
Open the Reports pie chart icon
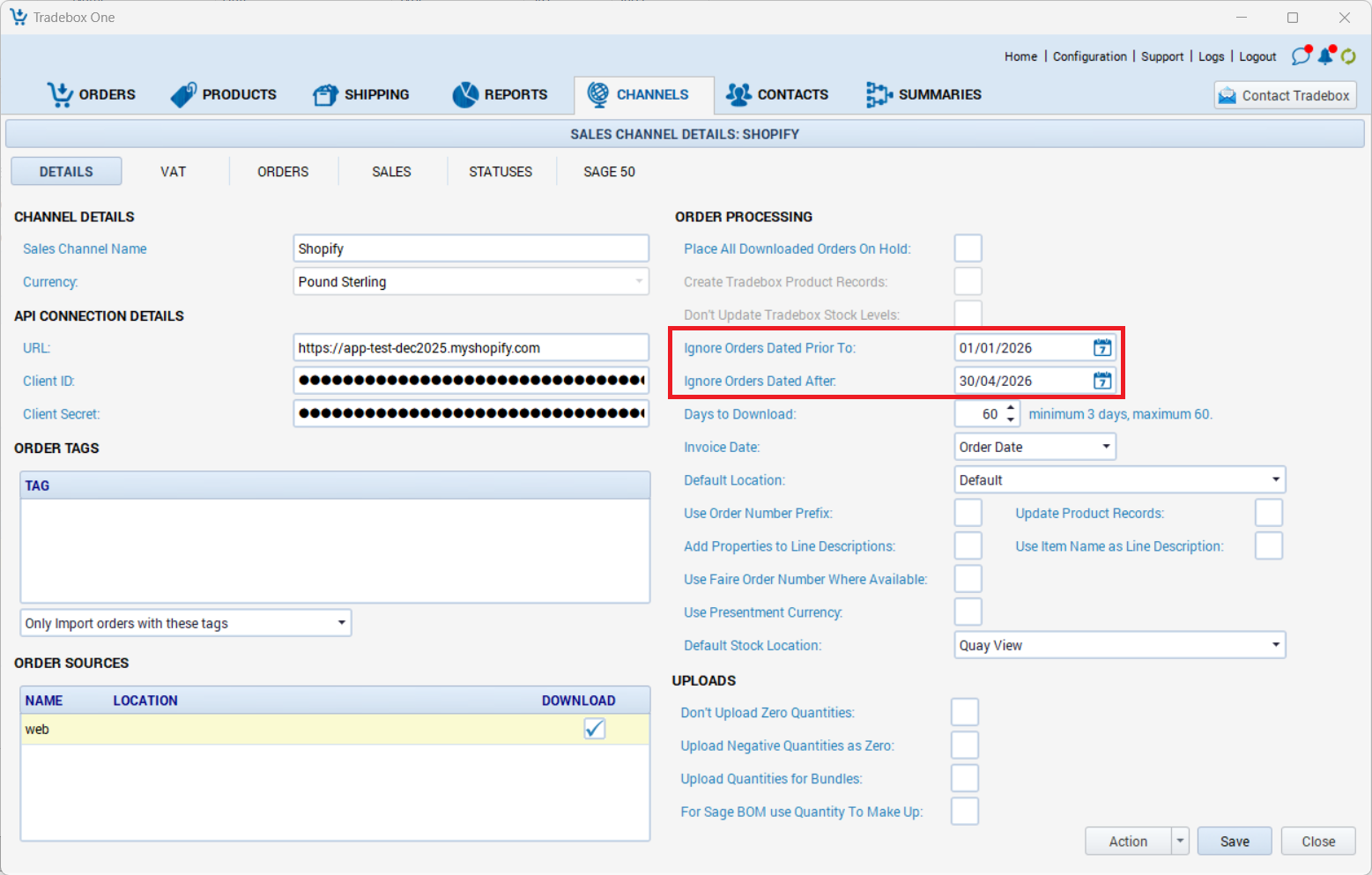(465, 94)
